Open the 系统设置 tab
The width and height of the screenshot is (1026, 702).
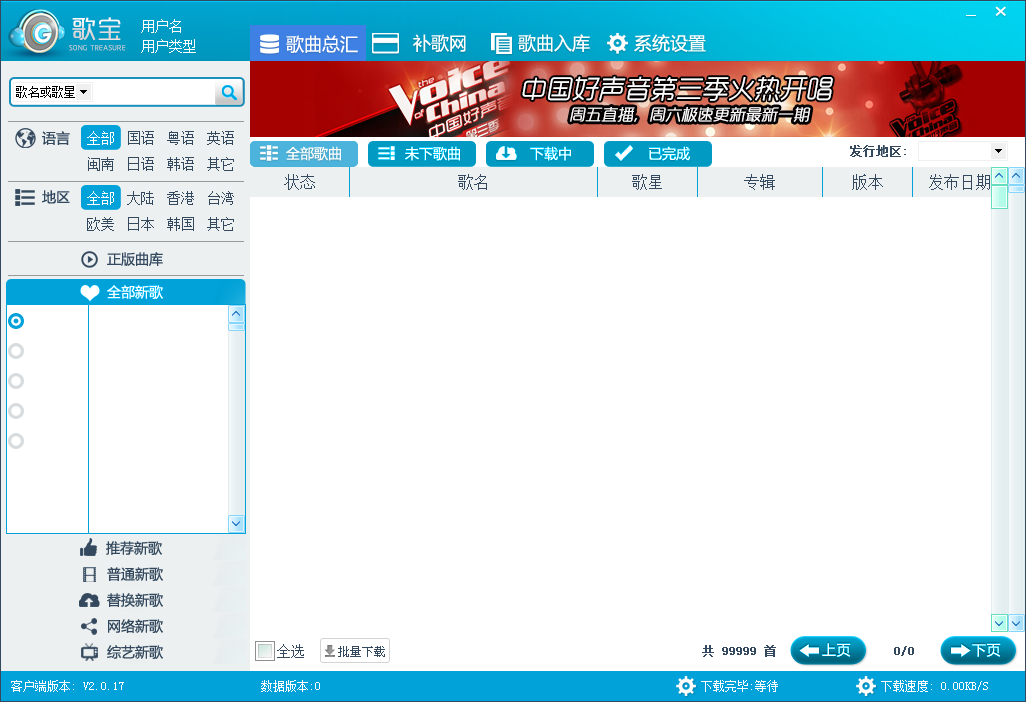[x=656, y=44]
